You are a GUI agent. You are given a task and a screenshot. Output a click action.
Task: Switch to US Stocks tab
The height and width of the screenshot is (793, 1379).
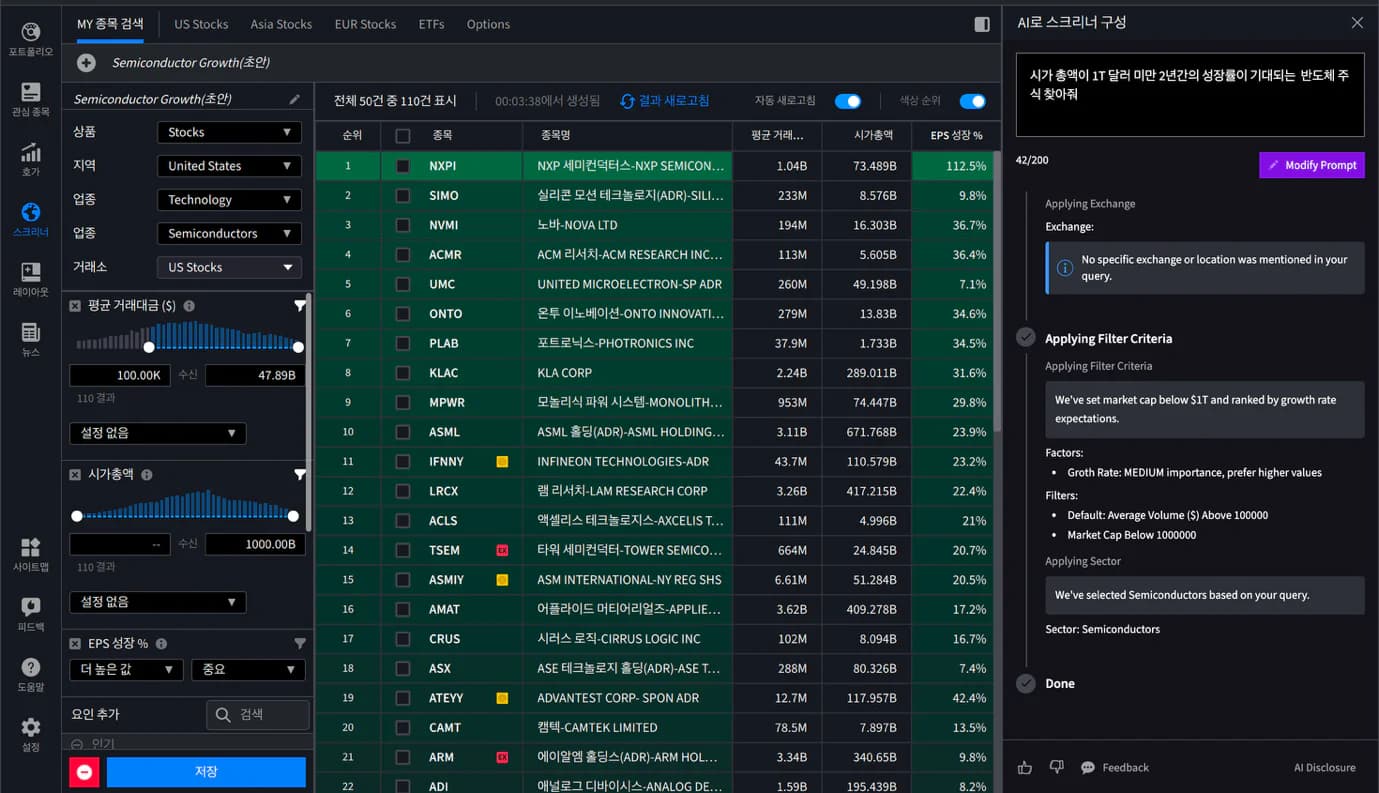pyautogui.click(x=201, y=24)
